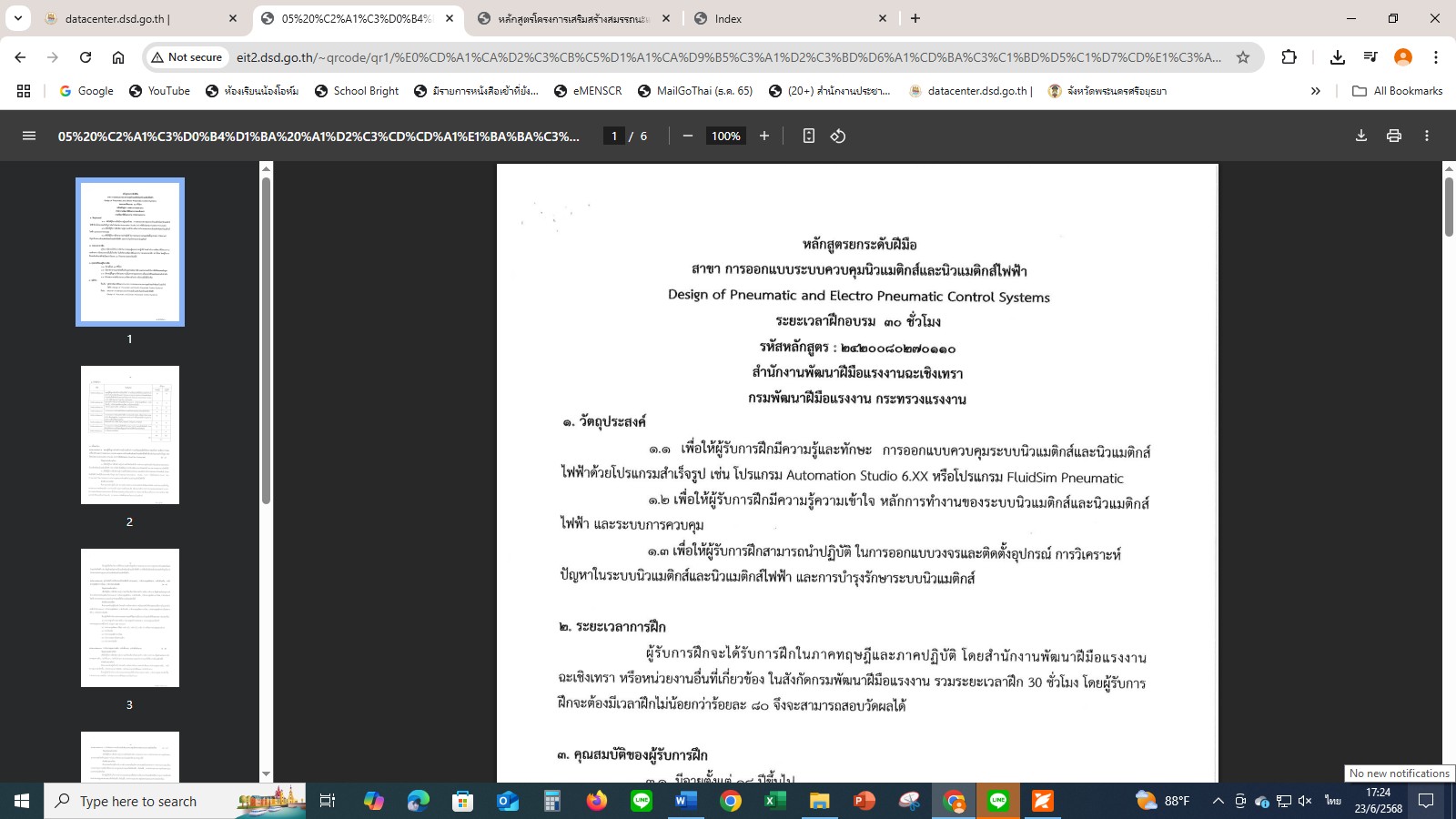Viewport: 1456px width, 819px height.
Task: Print the PDF document
Action: click(1394, 136)
